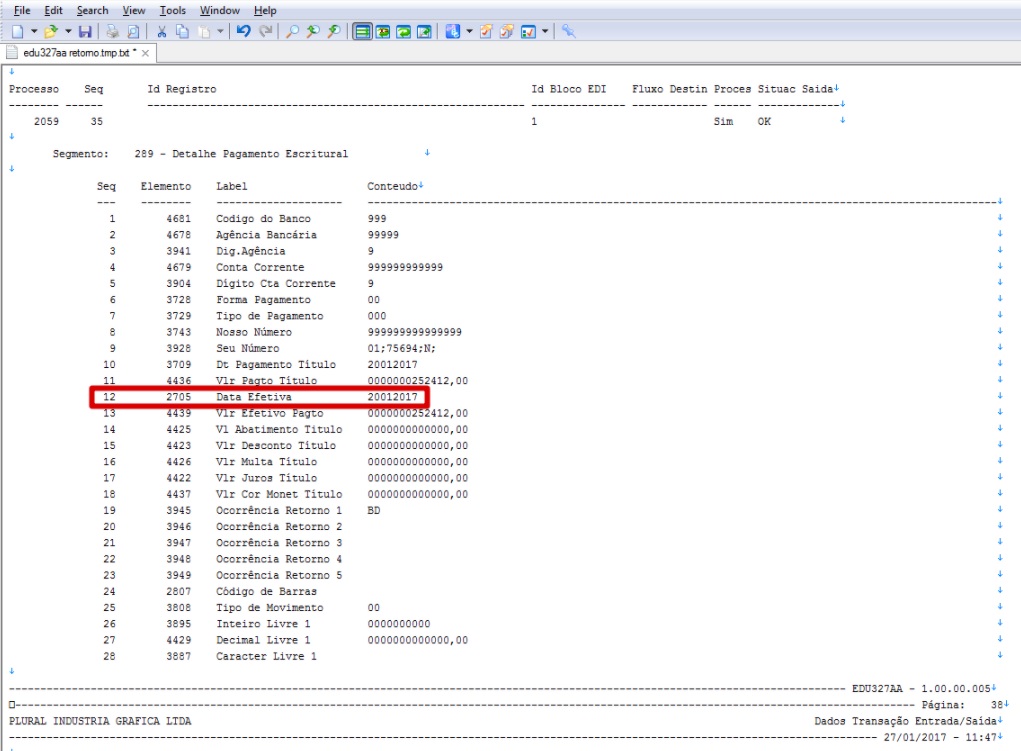Click the 'Nosso Número' label
The width and height of the screenshot is (1021, 751).
coord(254,332)
